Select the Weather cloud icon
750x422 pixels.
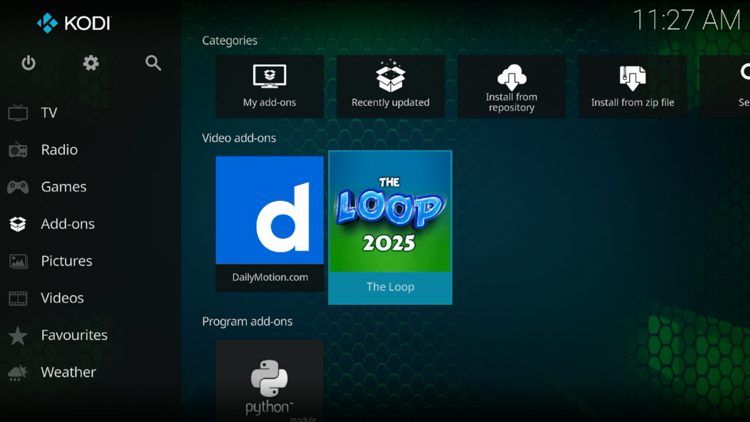pos(18,372)
